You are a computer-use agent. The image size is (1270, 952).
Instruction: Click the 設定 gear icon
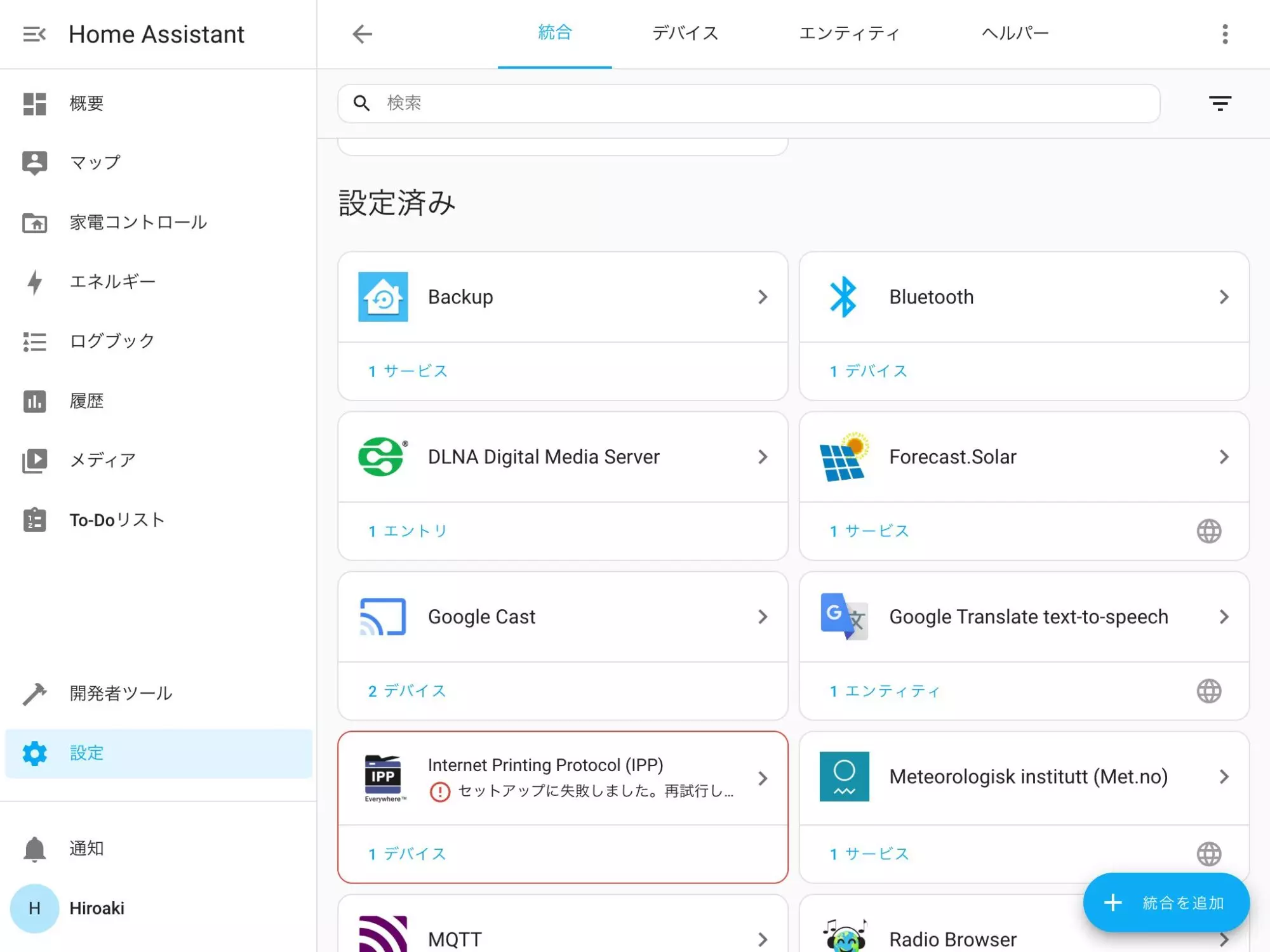click(34, 753)
